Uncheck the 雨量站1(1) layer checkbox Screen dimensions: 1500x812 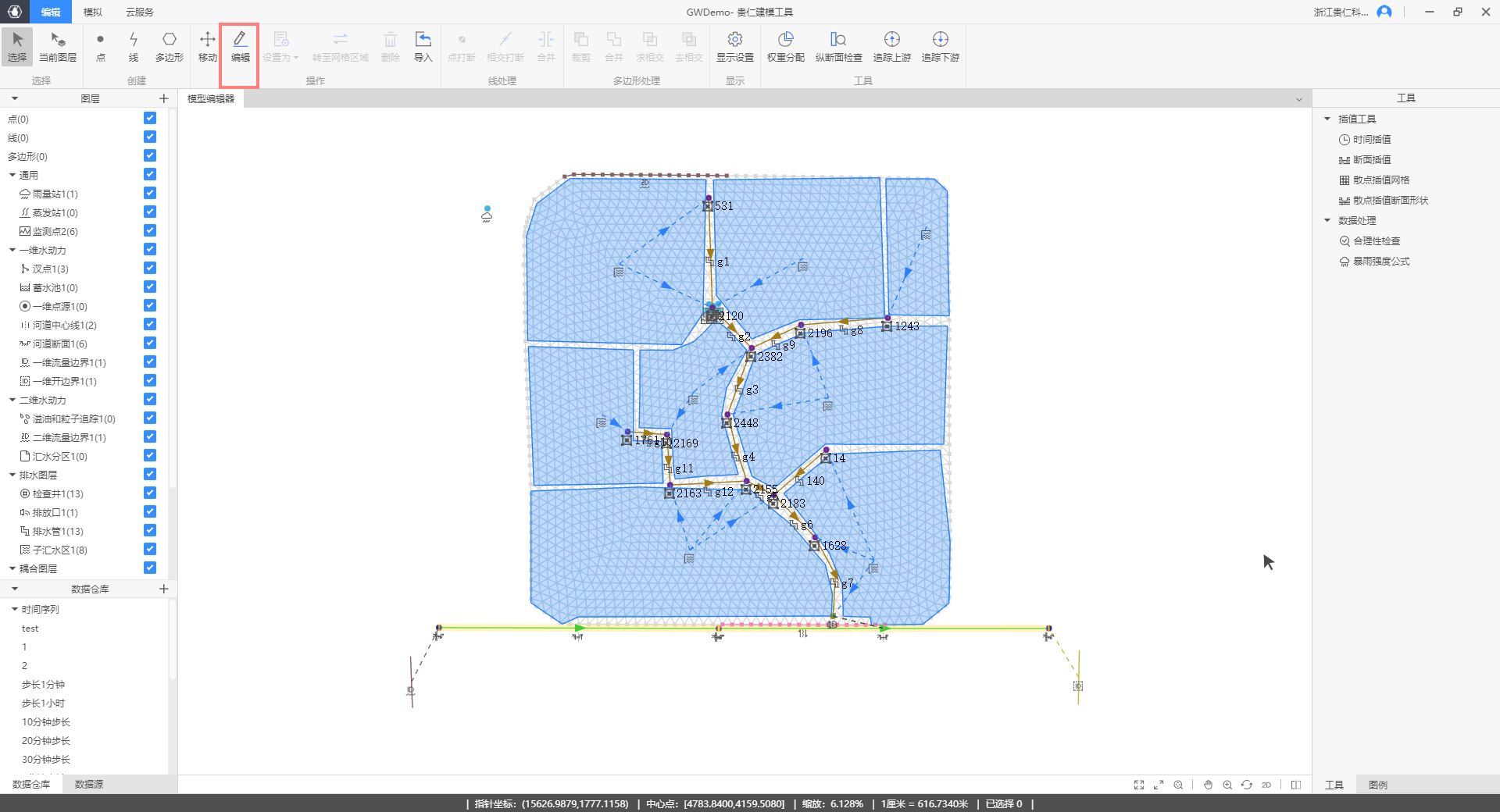coord(150,194)
